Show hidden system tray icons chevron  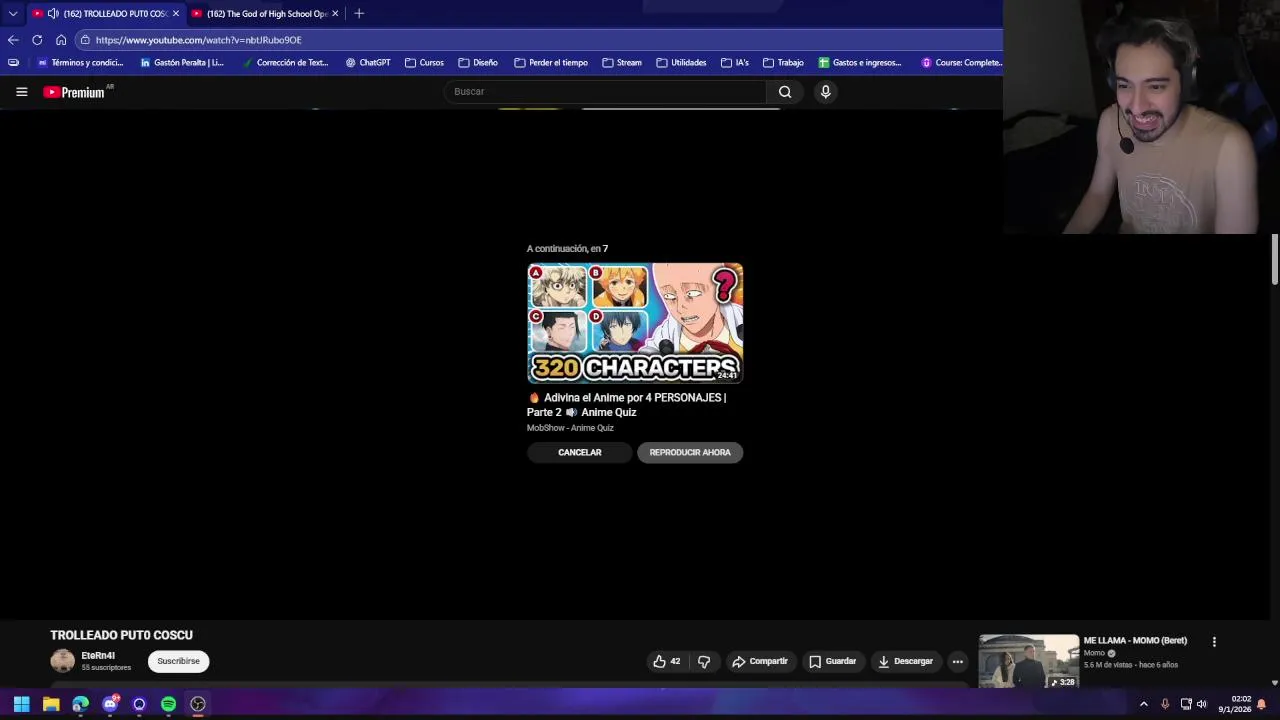[1144, 704]
